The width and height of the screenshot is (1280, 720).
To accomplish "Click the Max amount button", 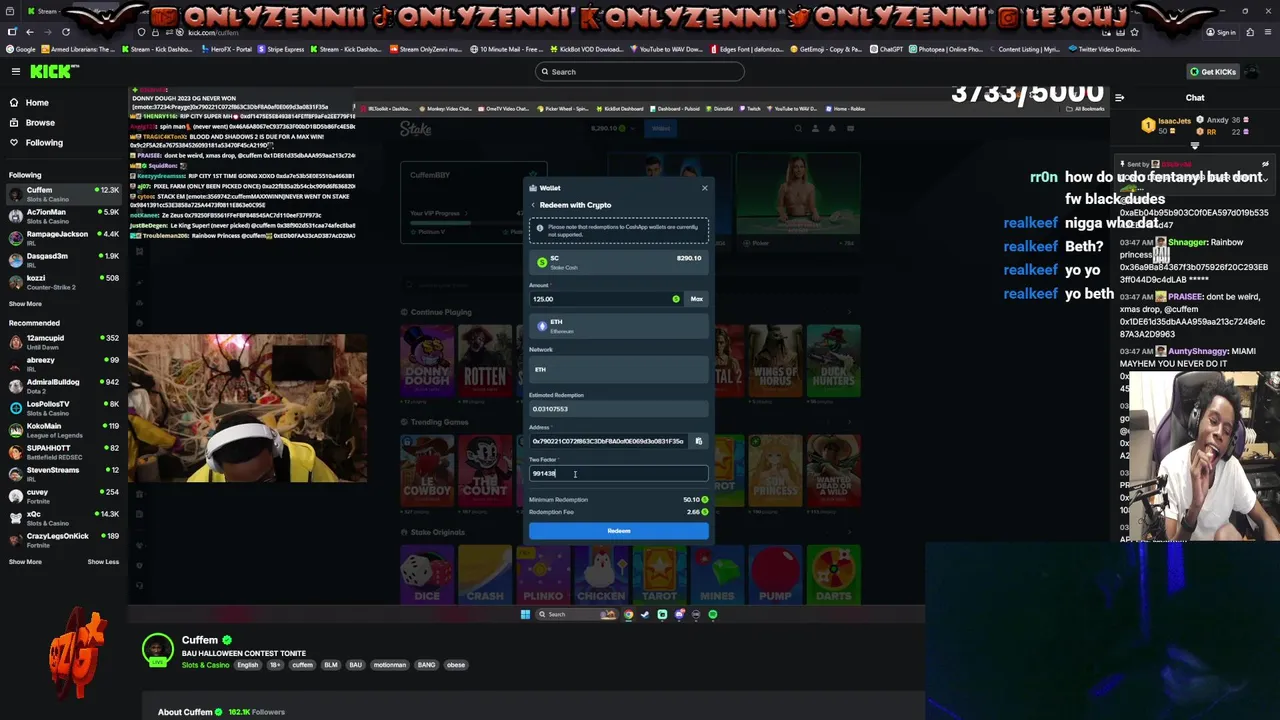I will click(696, 299).
